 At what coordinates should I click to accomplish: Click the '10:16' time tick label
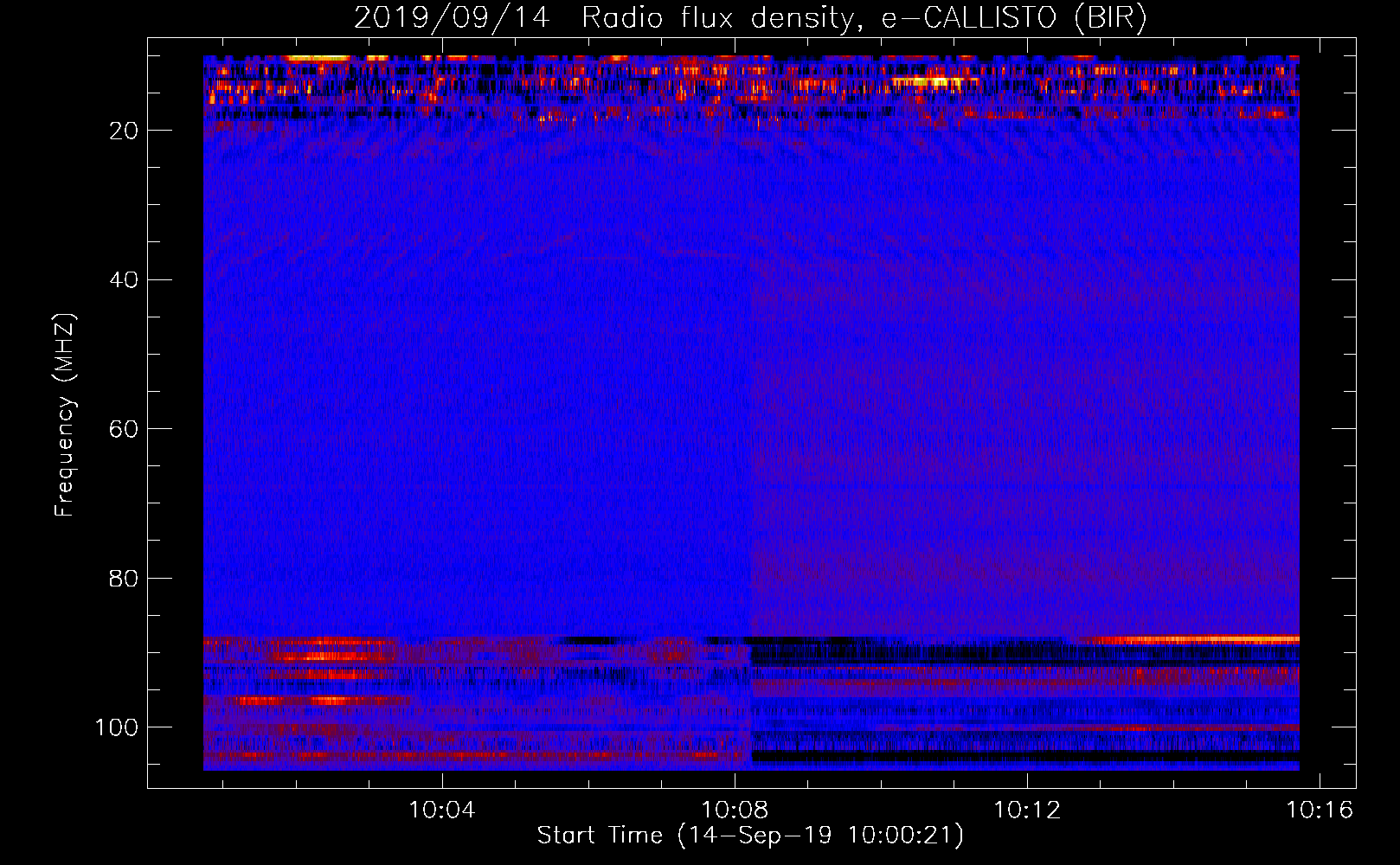coord(1320,811)
